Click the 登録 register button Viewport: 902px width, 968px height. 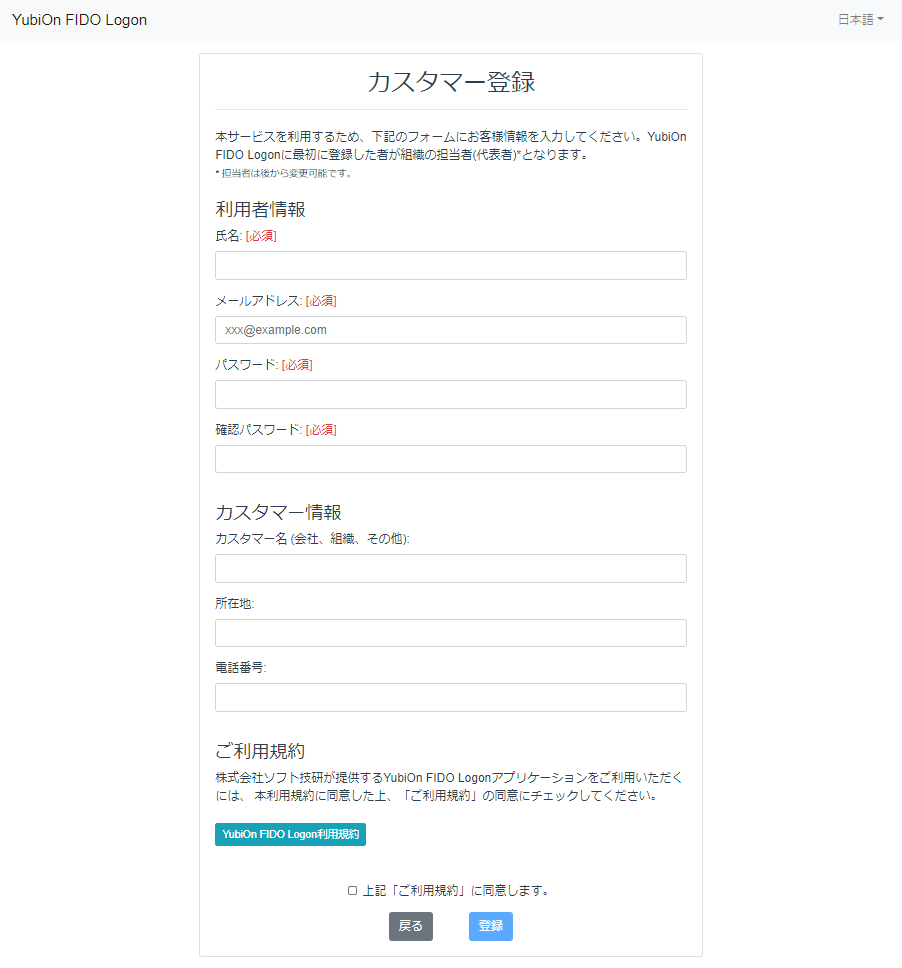point(491,927)
